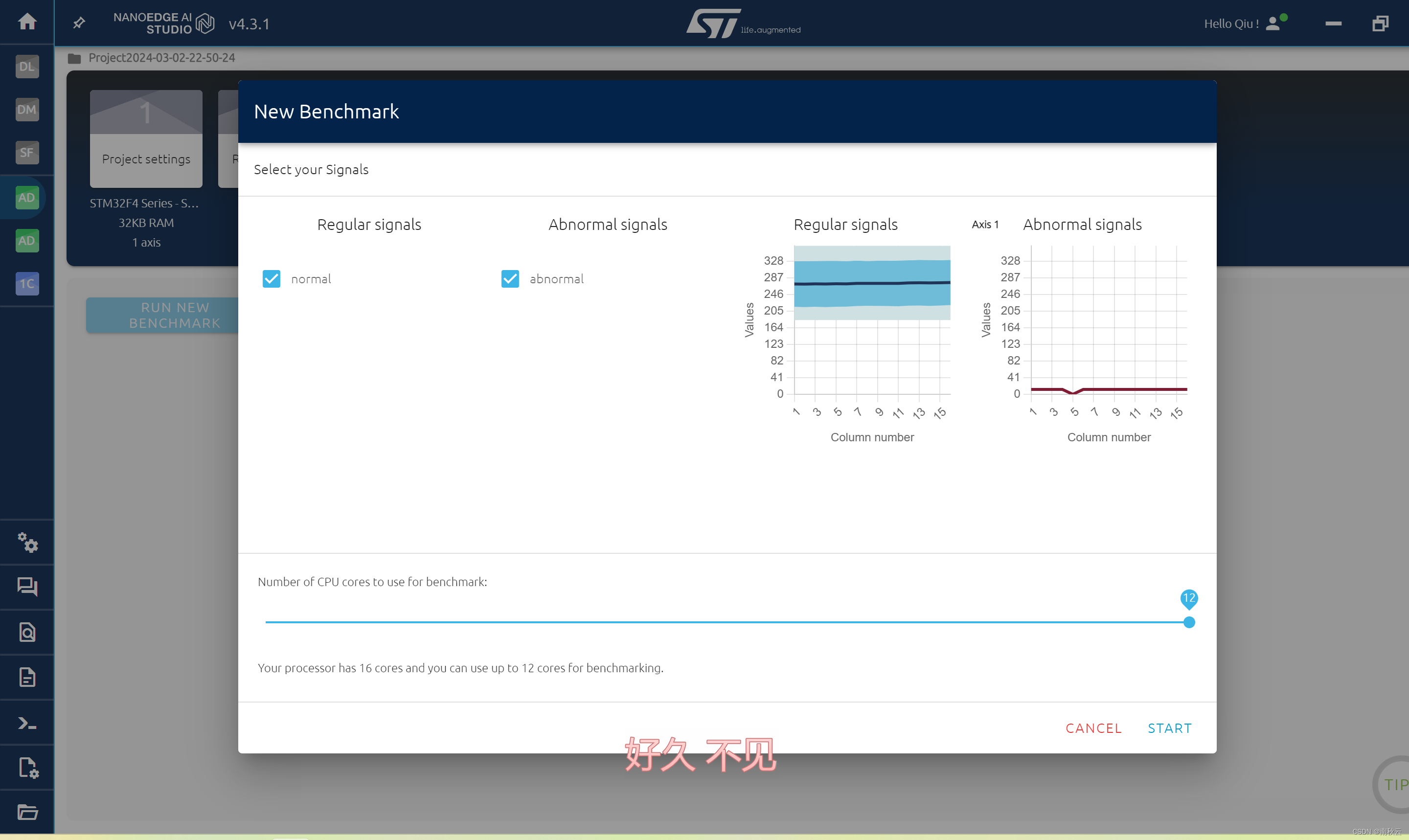Click the Hello Qiu user account icon
Viewport: 1409px width, 840px height.
[x=1273, y=23]
